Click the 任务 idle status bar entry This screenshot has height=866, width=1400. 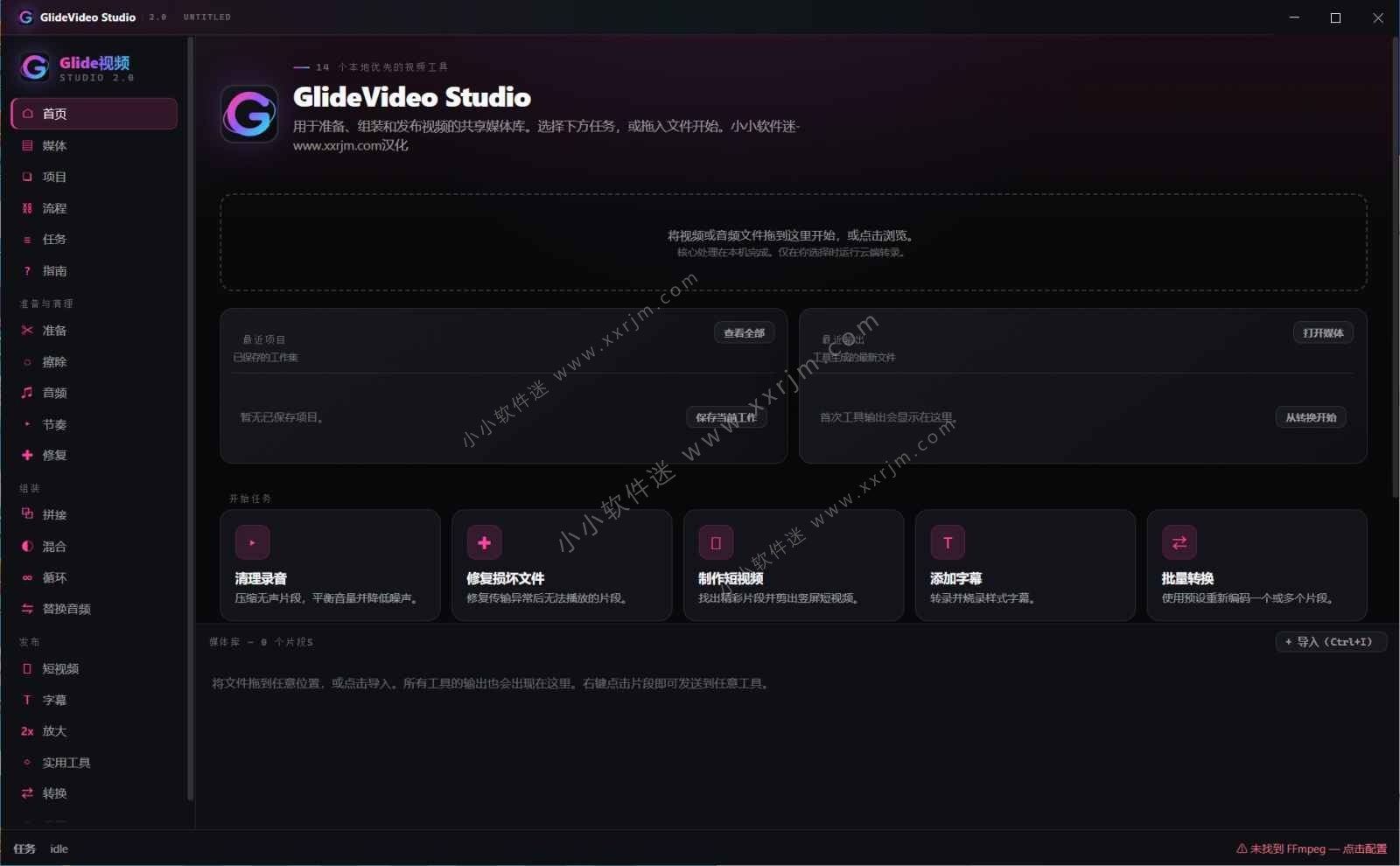click(x=40, y=849)
